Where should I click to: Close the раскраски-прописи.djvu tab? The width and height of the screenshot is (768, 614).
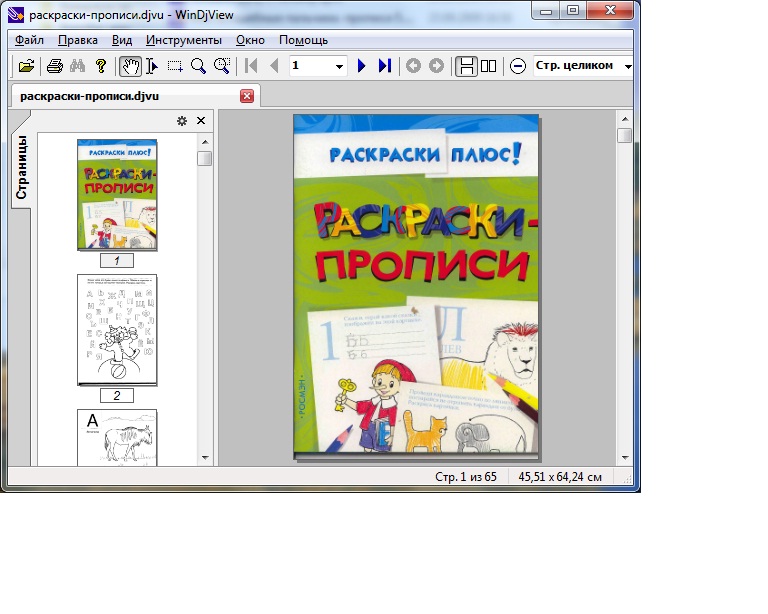point(247,96)
